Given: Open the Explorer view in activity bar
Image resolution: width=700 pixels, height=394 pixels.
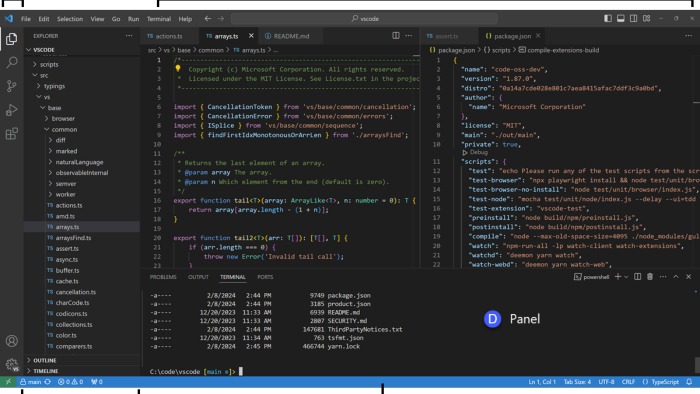Looking at the screenshot, I should pos(12,39).
